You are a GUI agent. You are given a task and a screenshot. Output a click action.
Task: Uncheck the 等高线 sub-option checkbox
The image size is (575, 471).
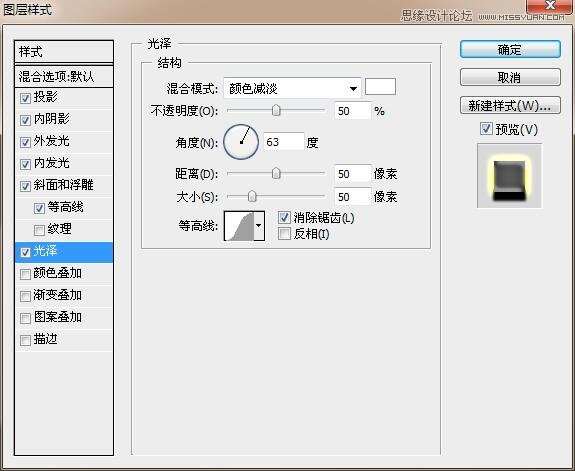point(39,208)
